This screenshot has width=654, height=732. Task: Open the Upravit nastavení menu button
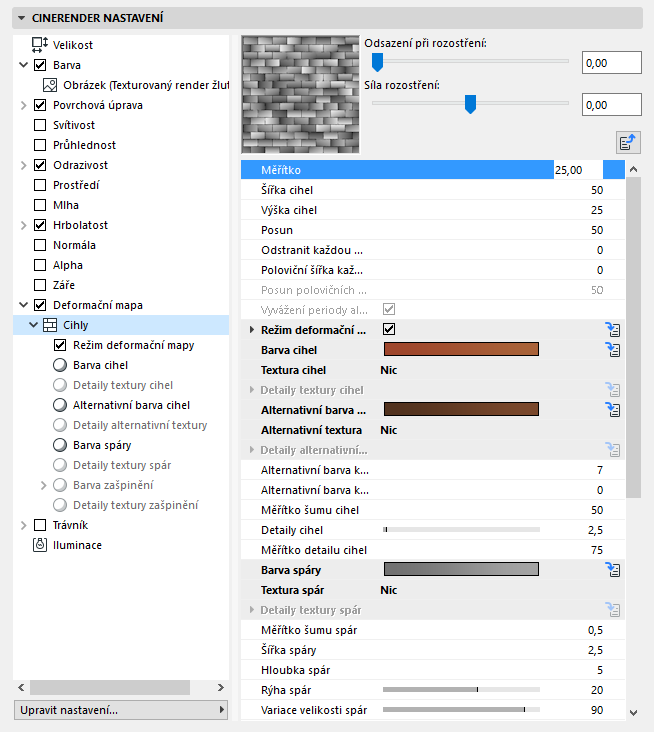(x=121, y=710)
